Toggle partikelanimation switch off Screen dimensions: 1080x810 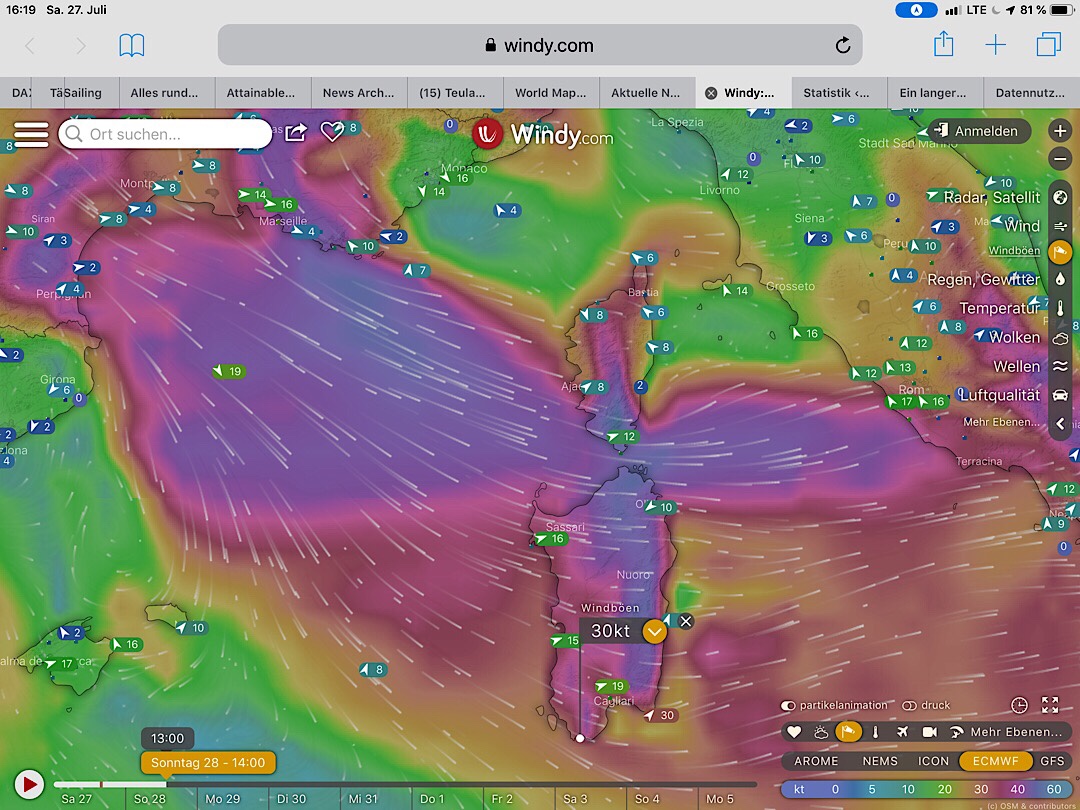pos(788,705)
